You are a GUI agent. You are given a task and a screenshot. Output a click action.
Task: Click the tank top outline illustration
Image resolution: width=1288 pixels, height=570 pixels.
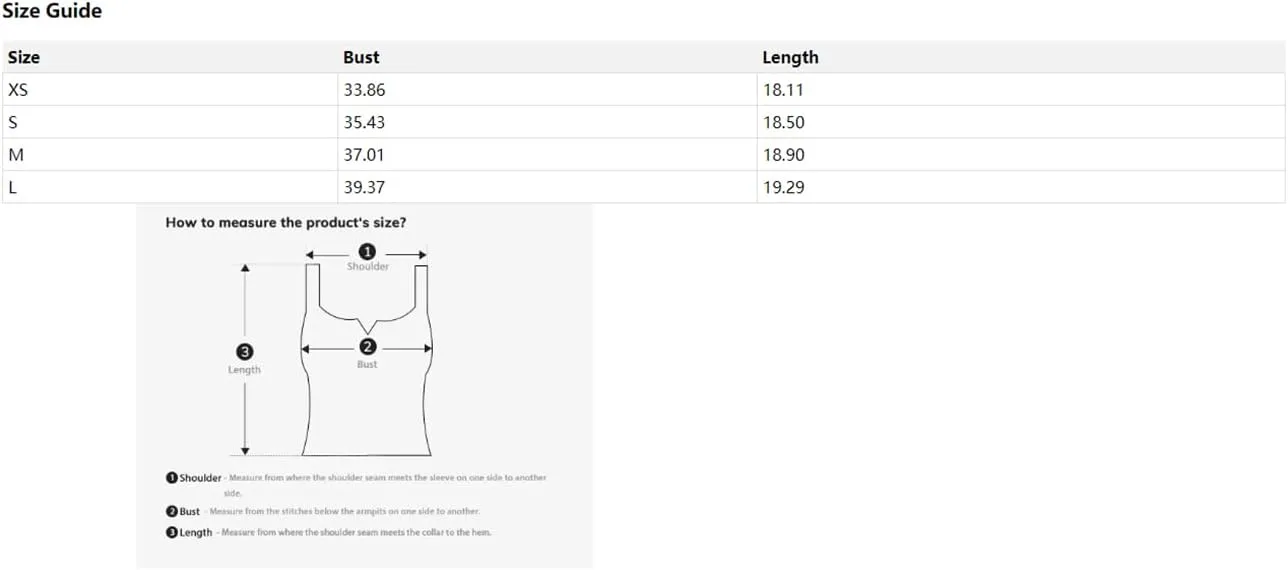pos(367,360)
